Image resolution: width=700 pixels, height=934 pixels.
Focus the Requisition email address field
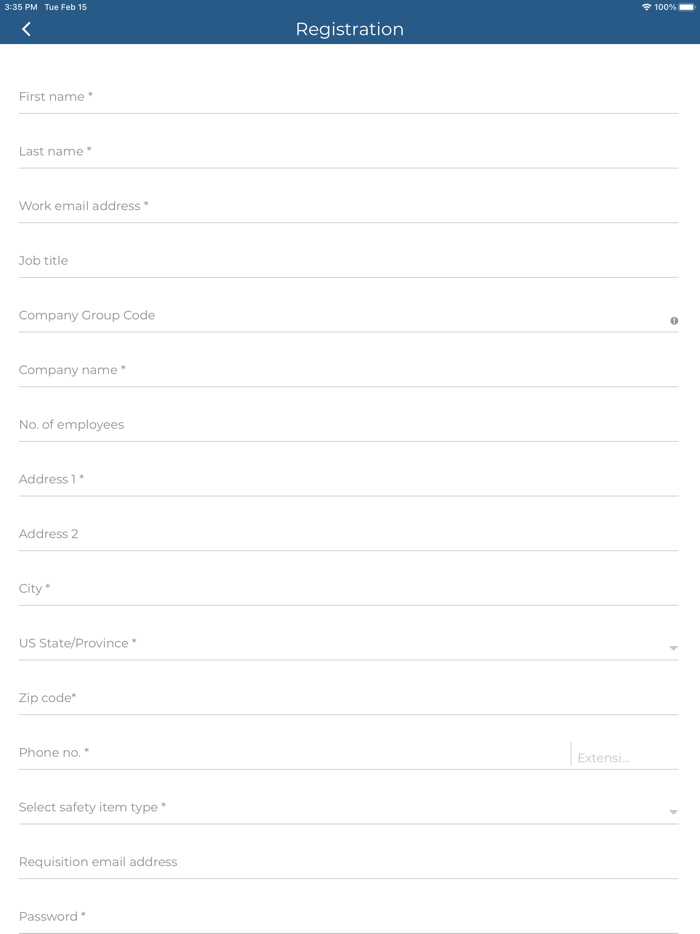(x=348, y=862)
